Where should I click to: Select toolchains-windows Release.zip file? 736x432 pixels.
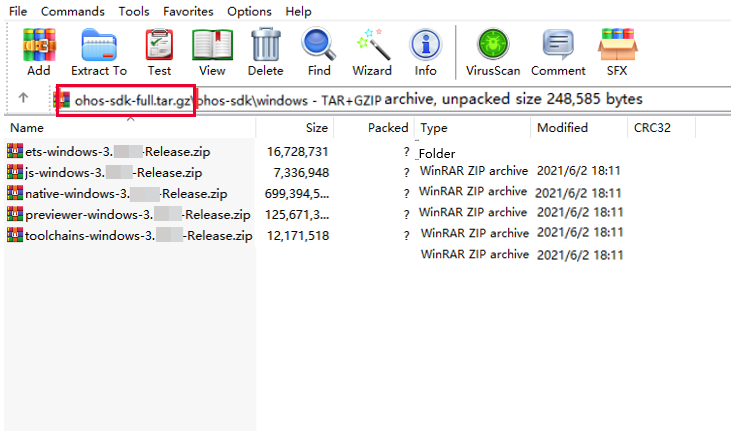[x=138, y=235]
